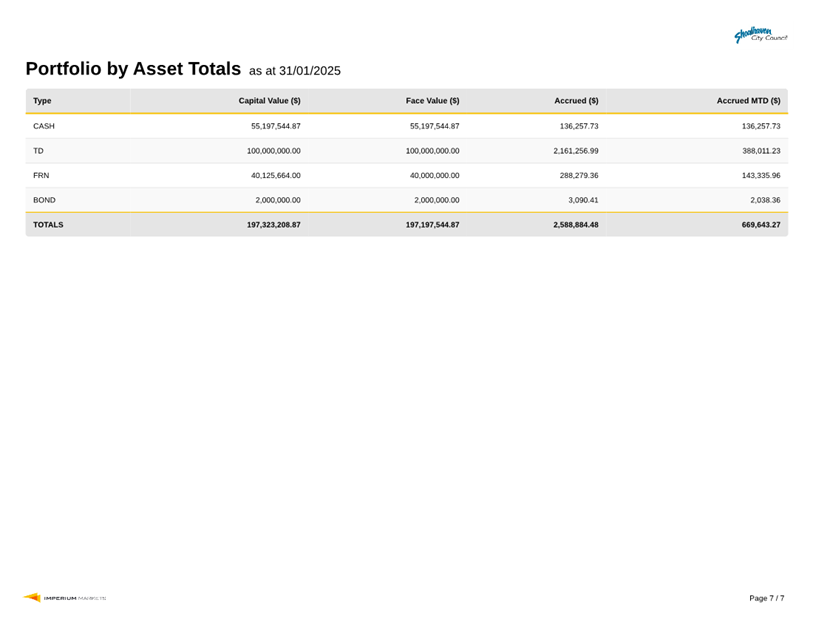The height and width of the screenshot is (628, 813).
Task: Click the Shoalhaven City Council logo
Action: tap(760, 36)
